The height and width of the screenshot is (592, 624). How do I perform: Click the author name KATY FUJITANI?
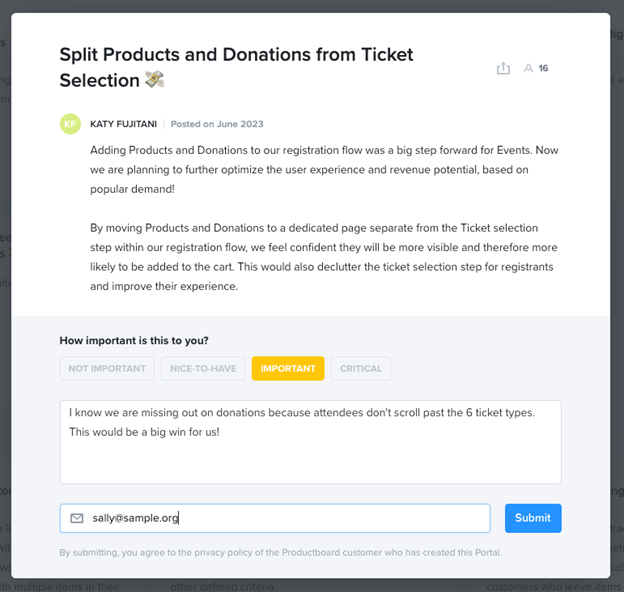pos(123,124)
